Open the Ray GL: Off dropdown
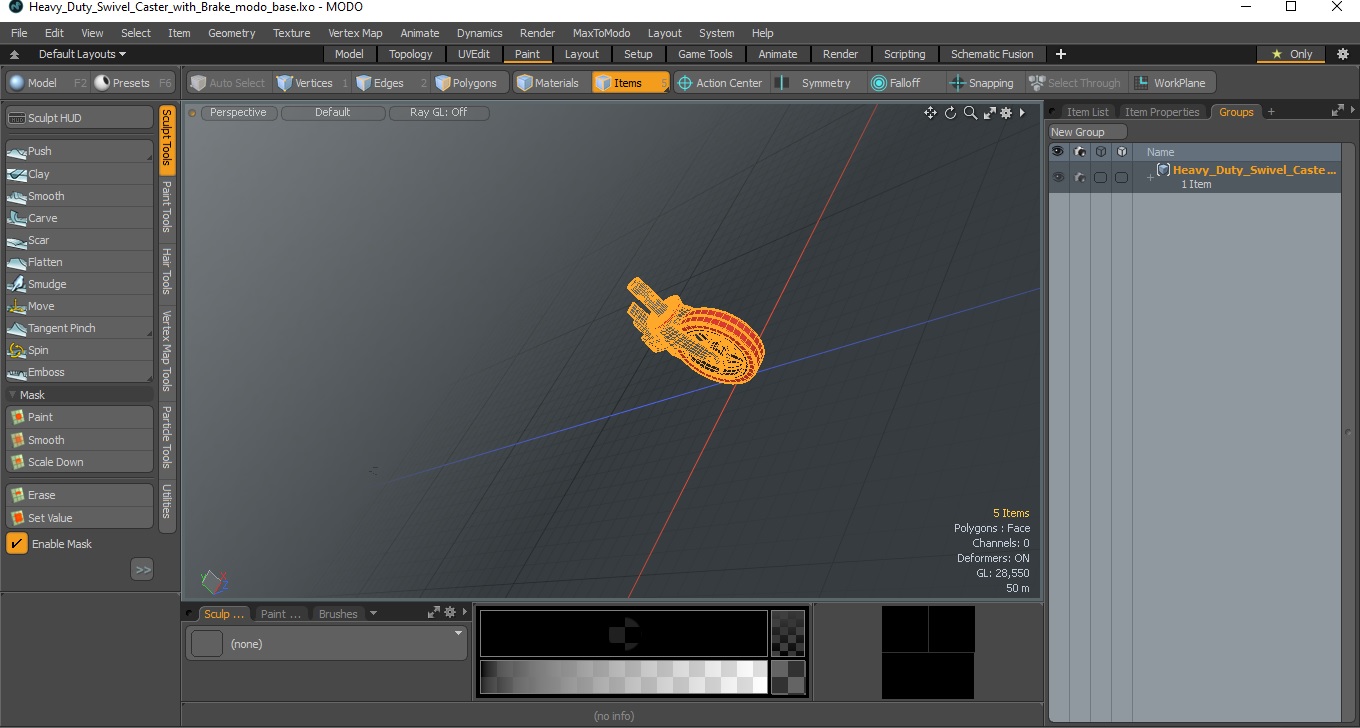The height and width of the screenshot is (728, 1360). point(439,113)
